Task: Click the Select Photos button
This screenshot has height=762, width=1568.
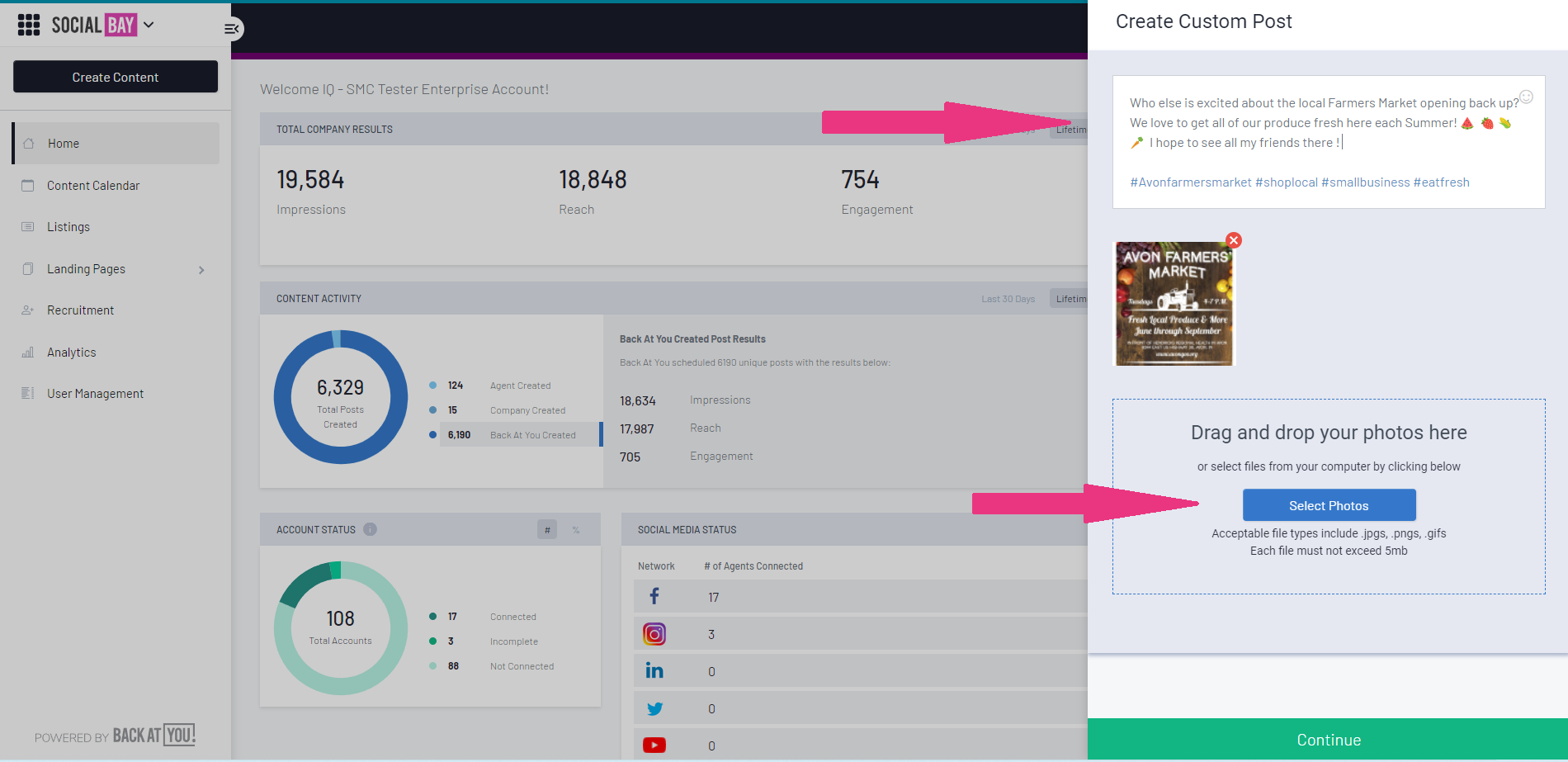Action: (1329, 505)
